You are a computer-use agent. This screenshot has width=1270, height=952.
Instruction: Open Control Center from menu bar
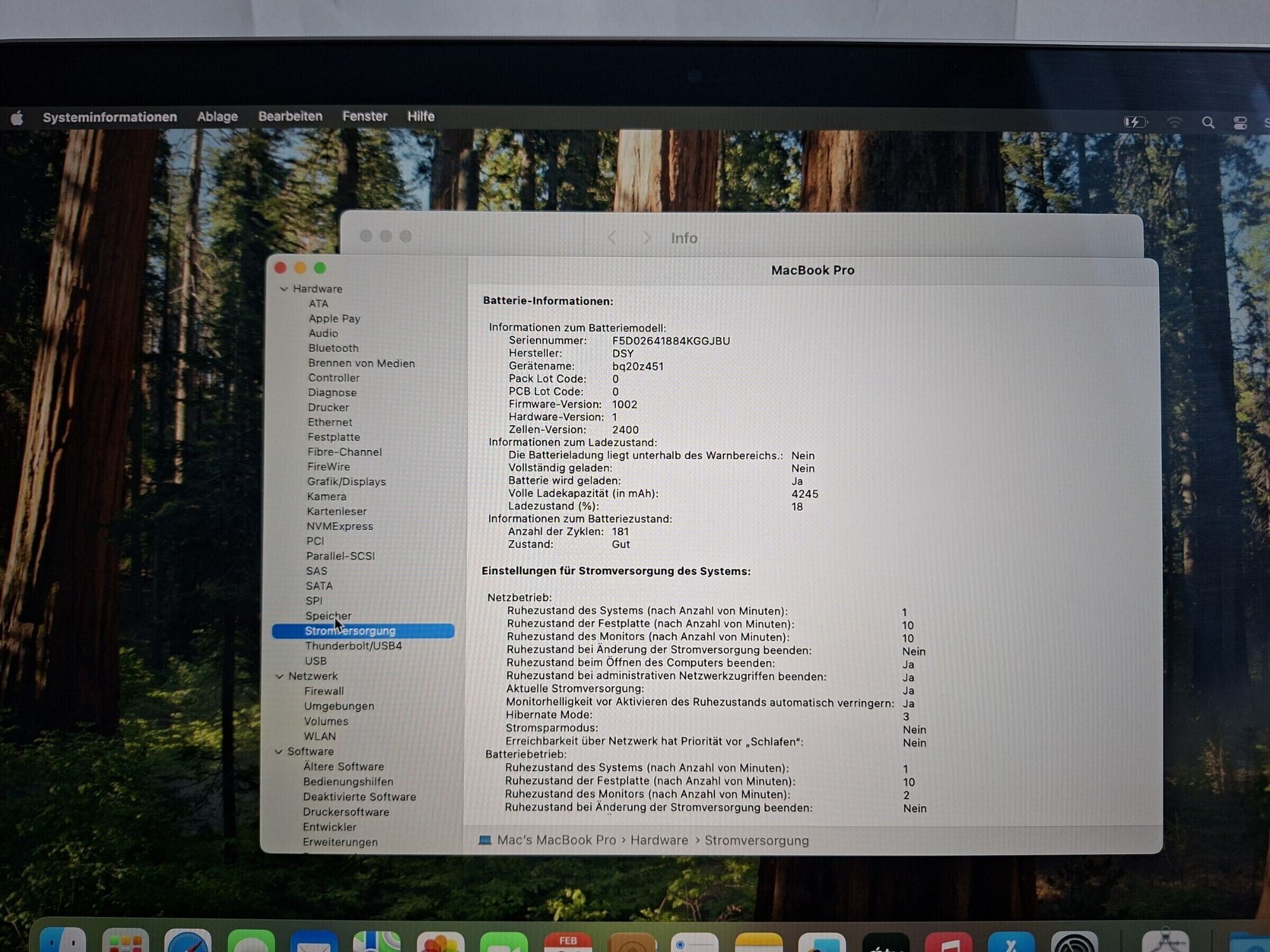click(x=1240, y=123)
